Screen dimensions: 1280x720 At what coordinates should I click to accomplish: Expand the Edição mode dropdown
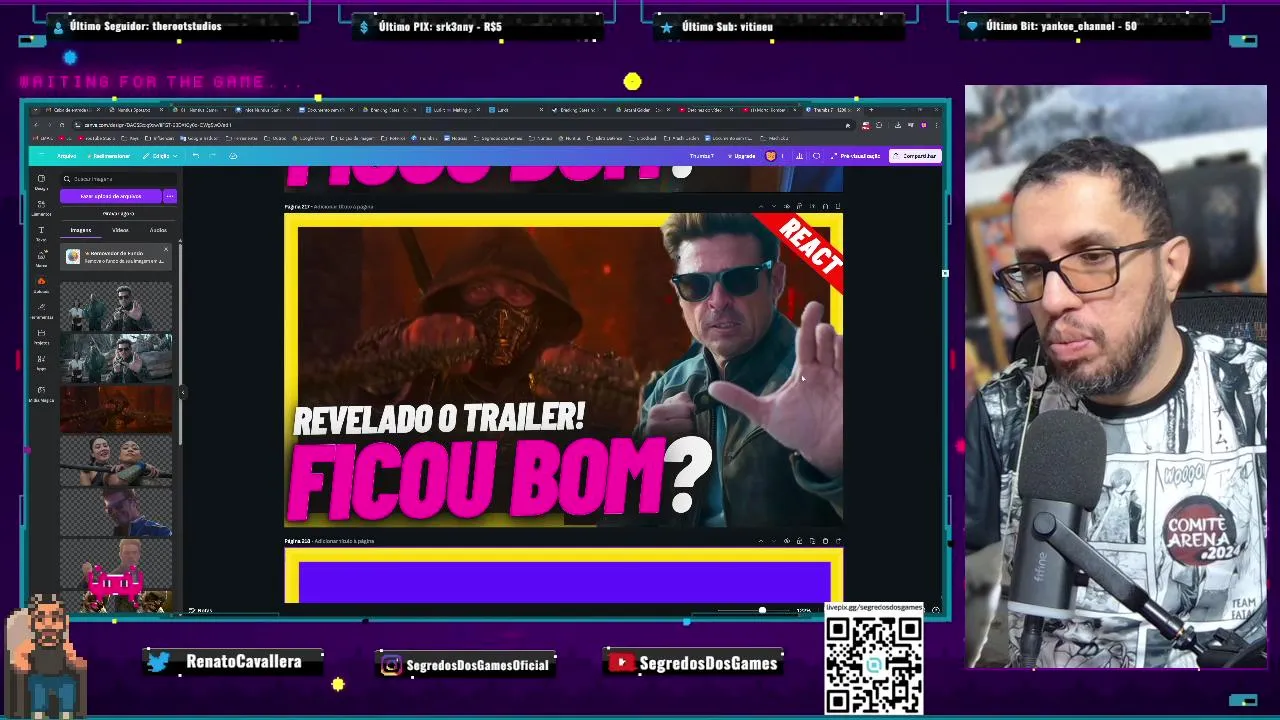(160, 156)
